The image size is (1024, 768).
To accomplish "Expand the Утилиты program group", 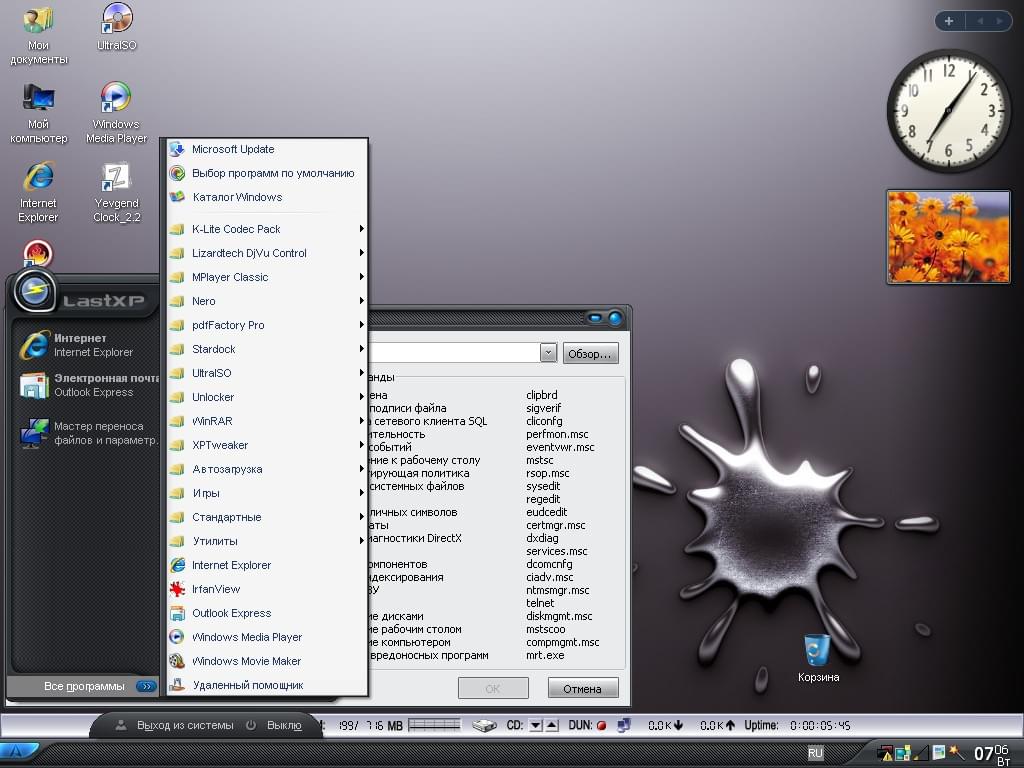I will tap(267, 541).
